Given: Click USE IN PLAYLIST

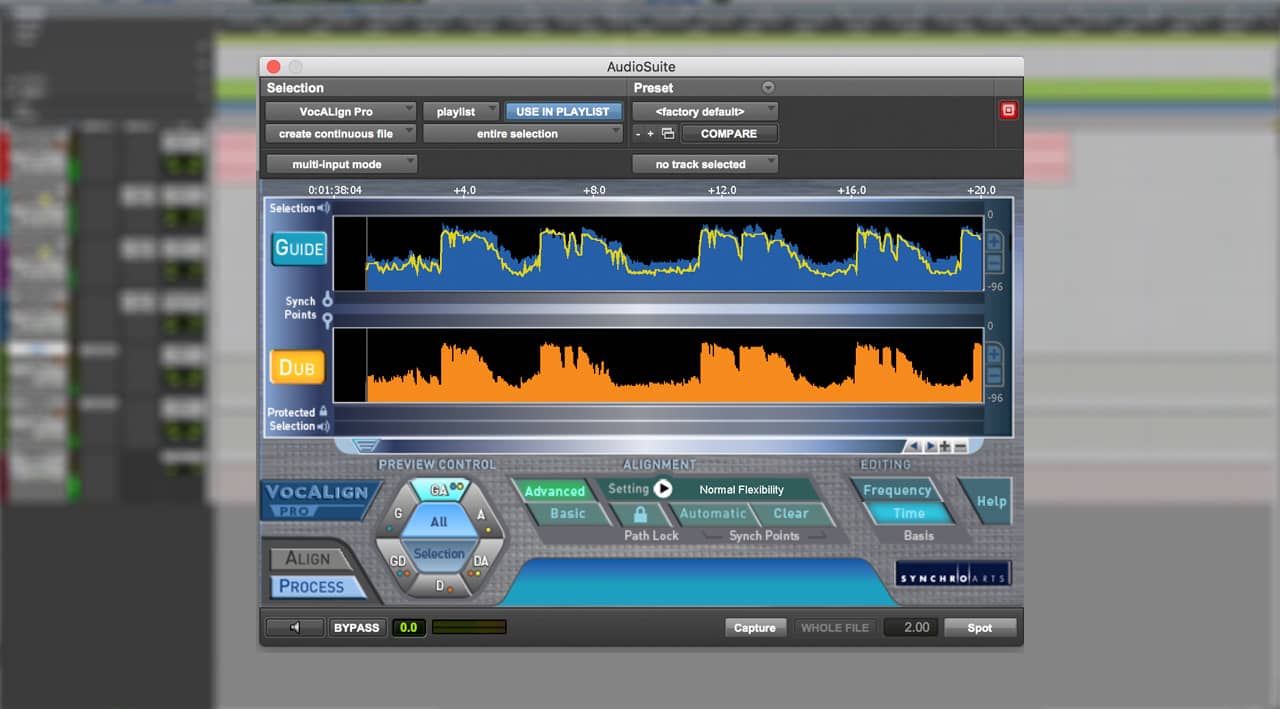Looking at the screenshot, I should (x=564, y=111).
